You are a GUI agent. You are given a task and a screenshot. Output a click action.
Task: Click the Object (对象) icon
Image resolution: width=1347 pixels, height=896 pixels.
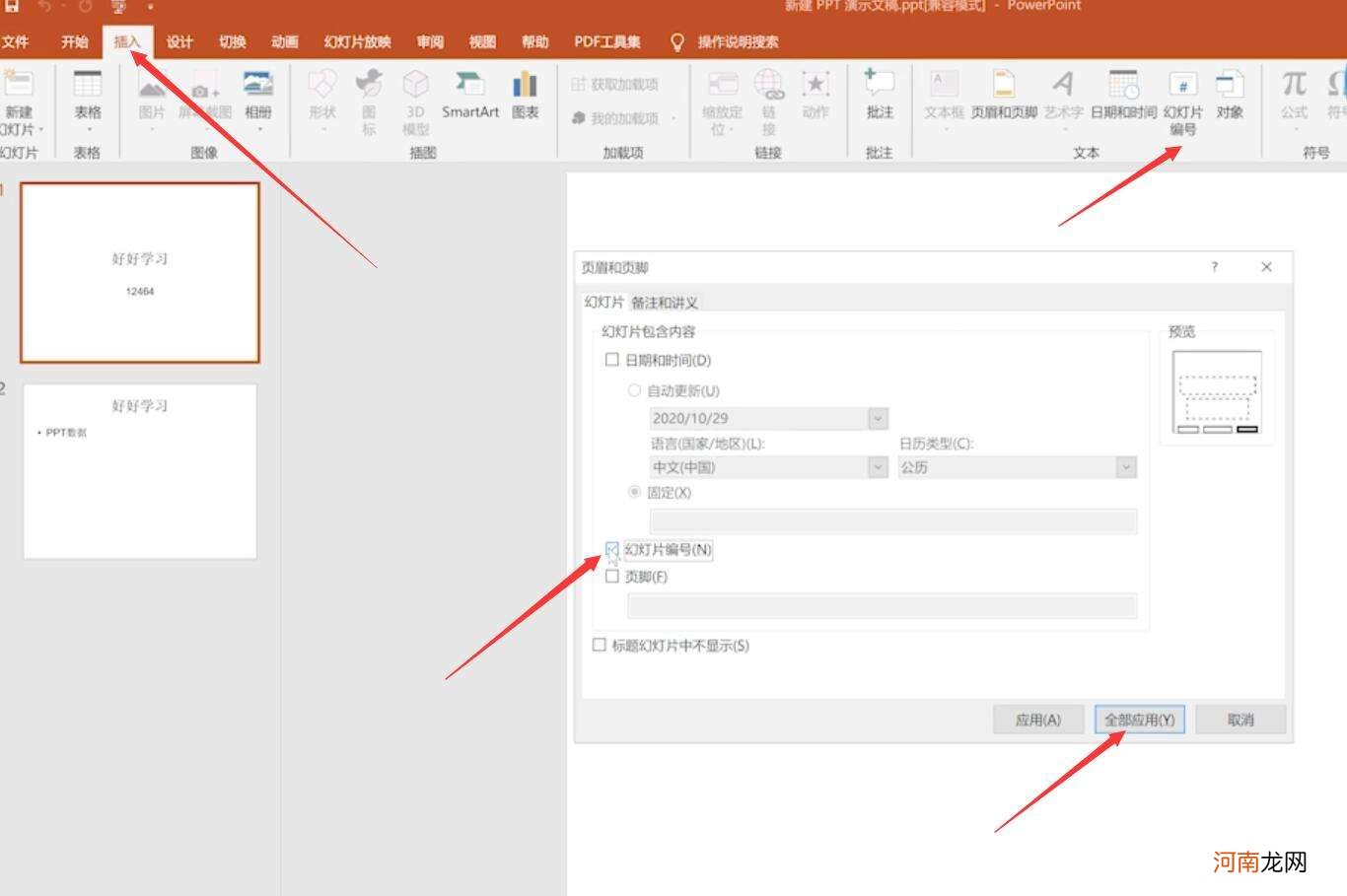(x=1230, y=85)
